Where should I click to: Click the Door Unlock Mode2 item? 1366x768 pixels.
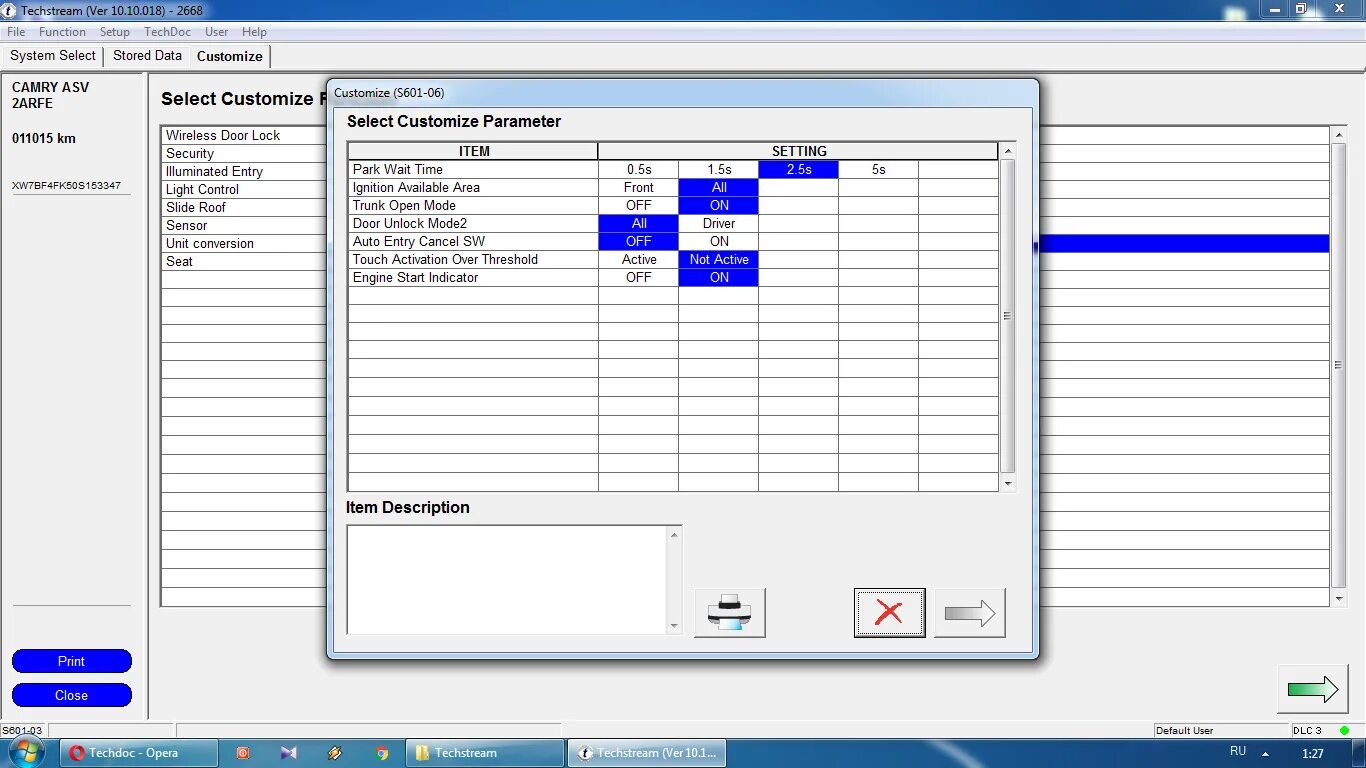[473, 224]
